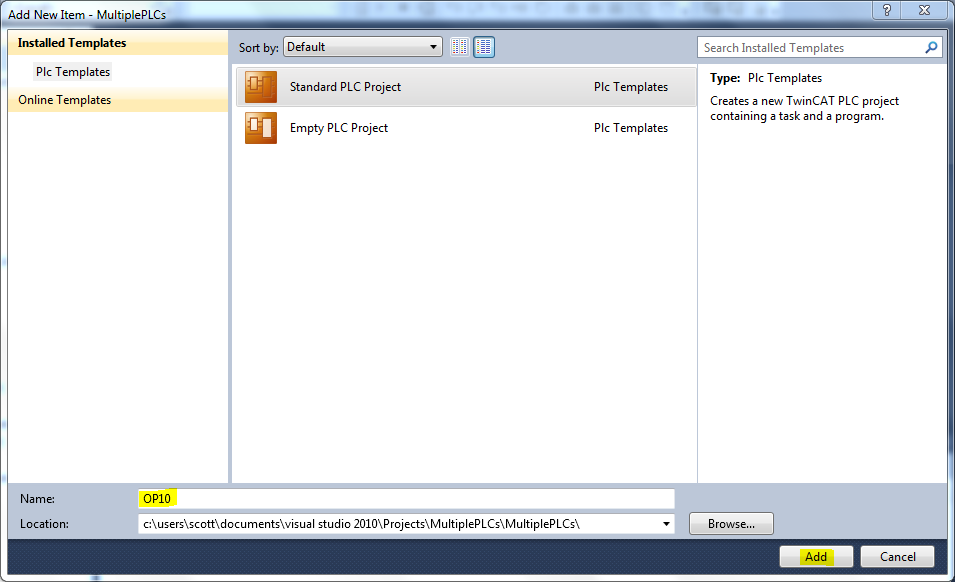Select Installed Templates category

tap(118, 43)
